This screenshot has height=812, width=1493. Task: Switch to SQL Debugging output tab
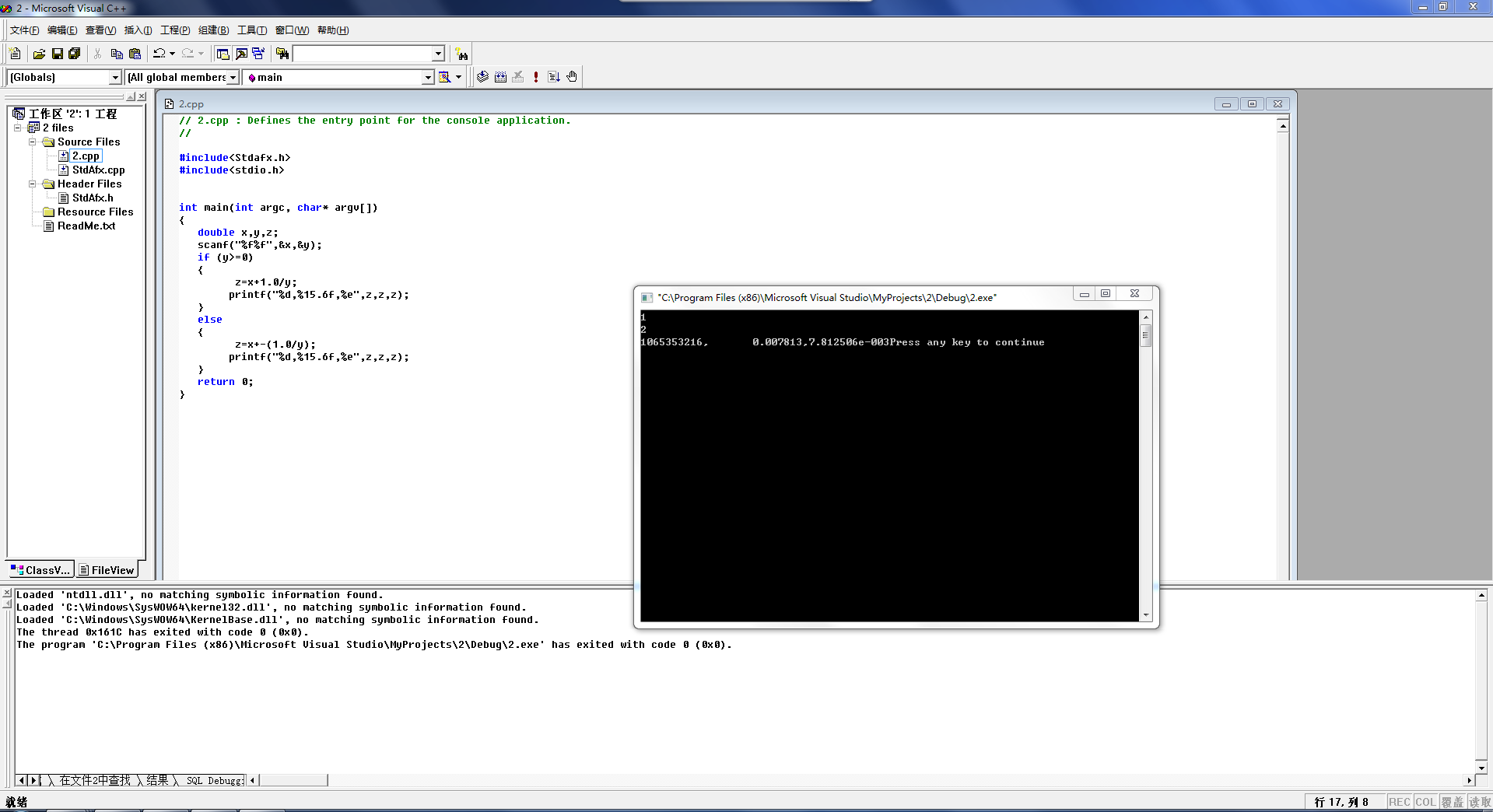click(x=215, y=780)
